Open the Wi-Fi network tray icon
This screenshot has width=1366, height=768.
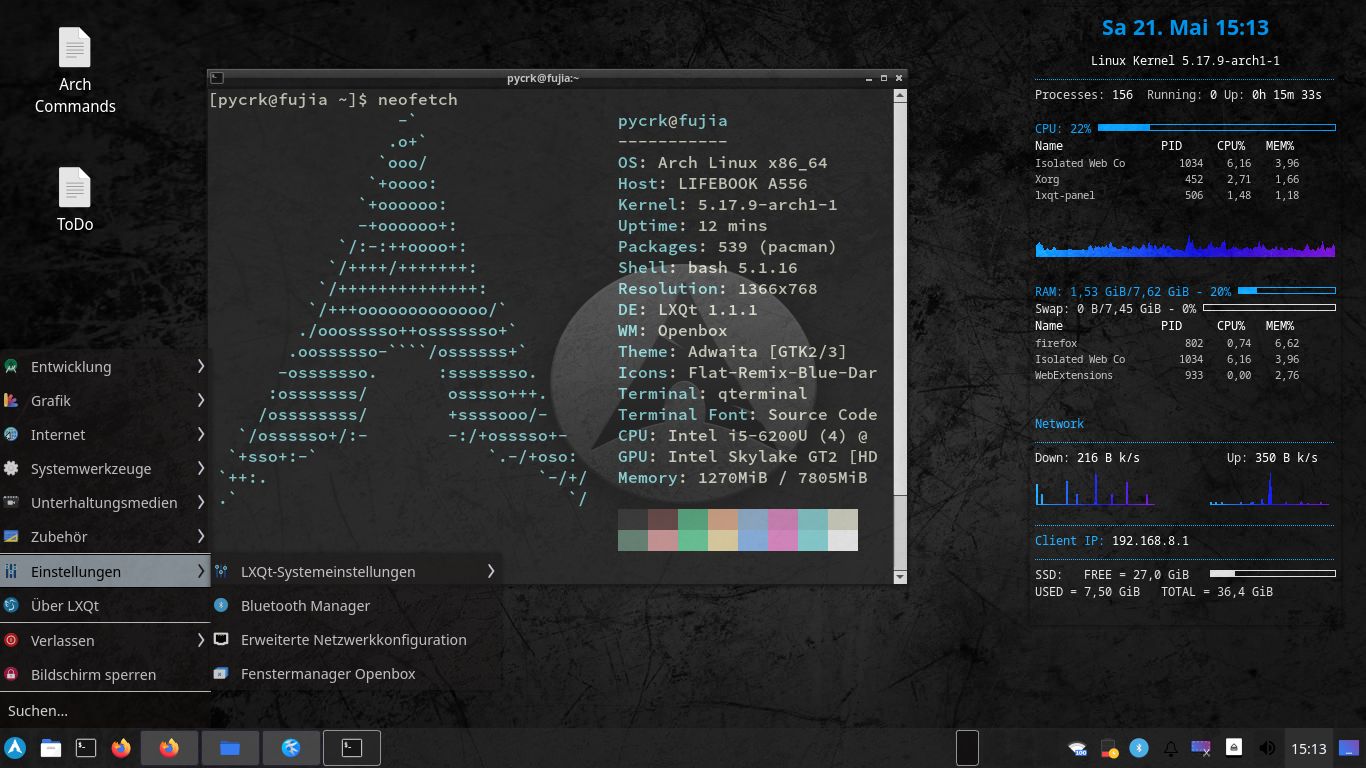pos(1077,748)
